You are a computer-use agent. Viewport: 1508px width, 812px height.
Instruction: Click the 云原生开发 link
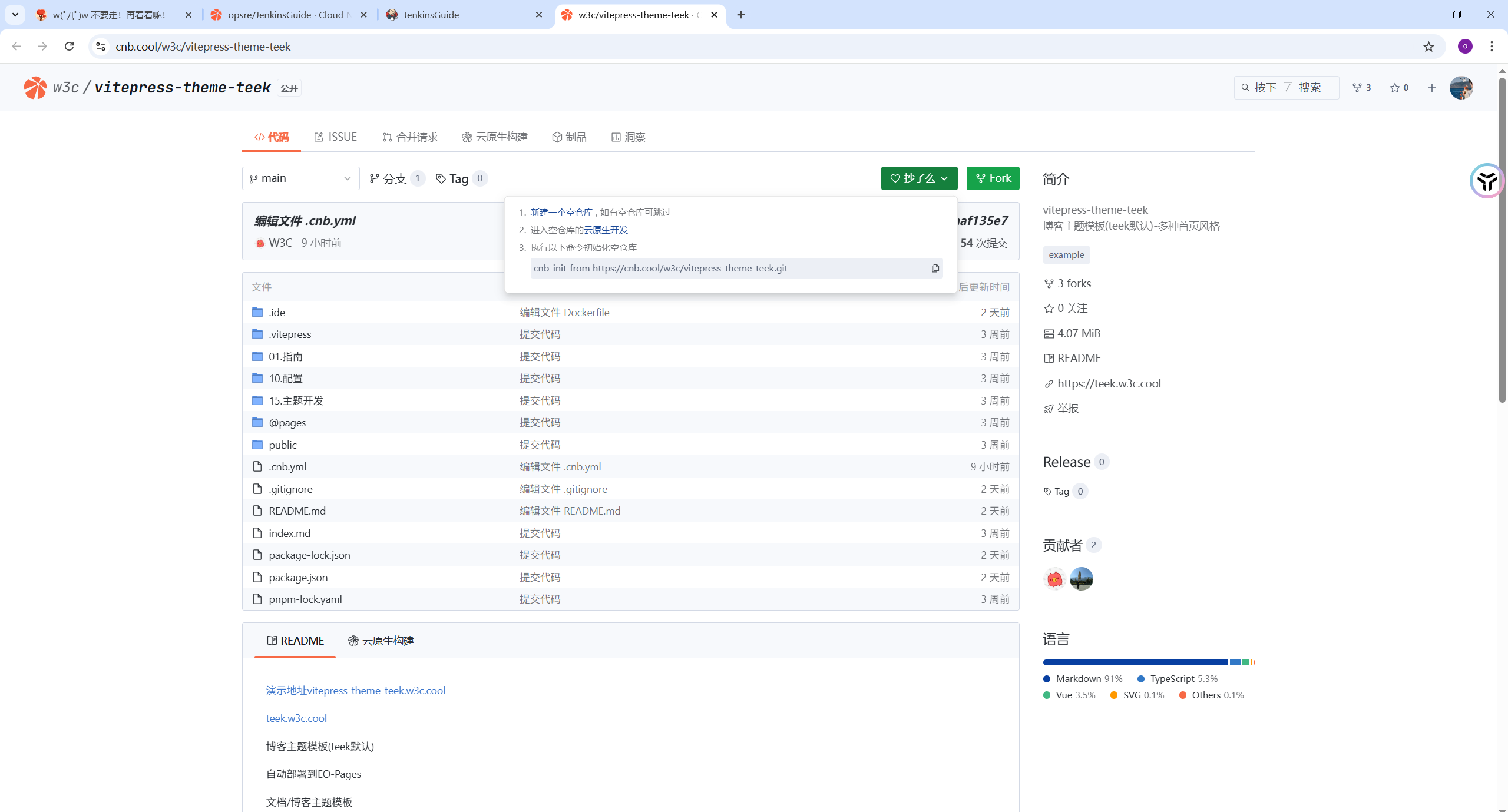point(606,230)
